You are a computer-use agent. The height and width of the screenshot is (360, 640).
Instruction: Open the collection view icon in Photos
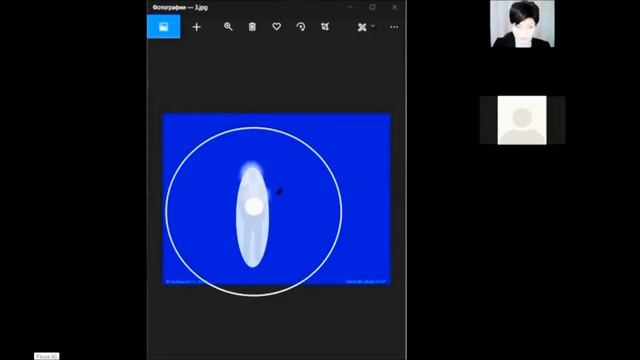[163, 27]
